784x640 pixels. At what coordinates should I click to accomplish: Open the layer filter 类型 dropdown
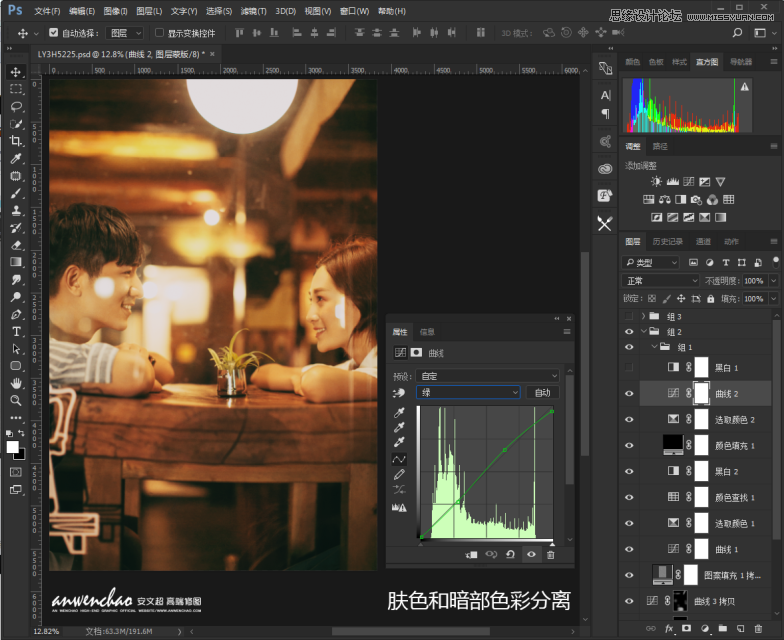650,262
